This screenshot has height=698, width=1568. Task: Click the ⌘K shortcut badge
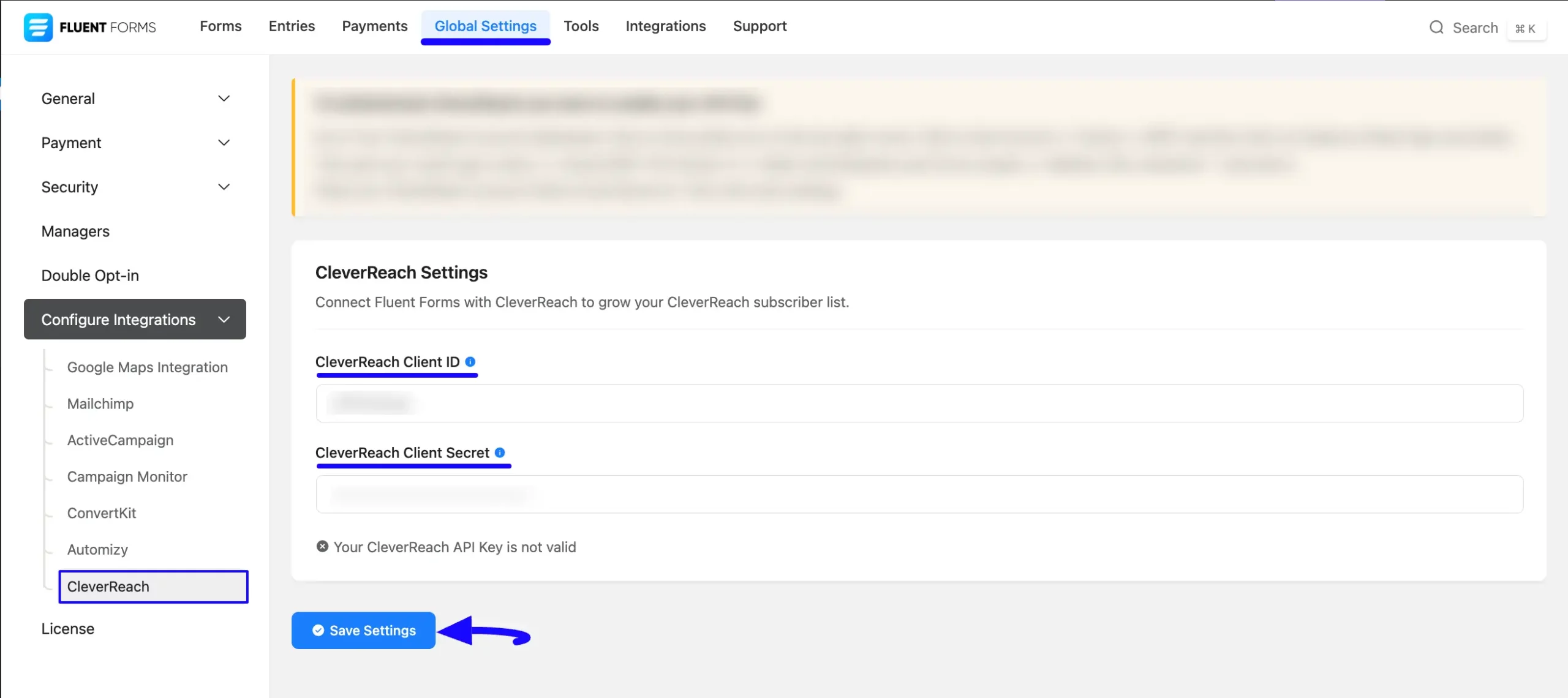click(1525, 28)
